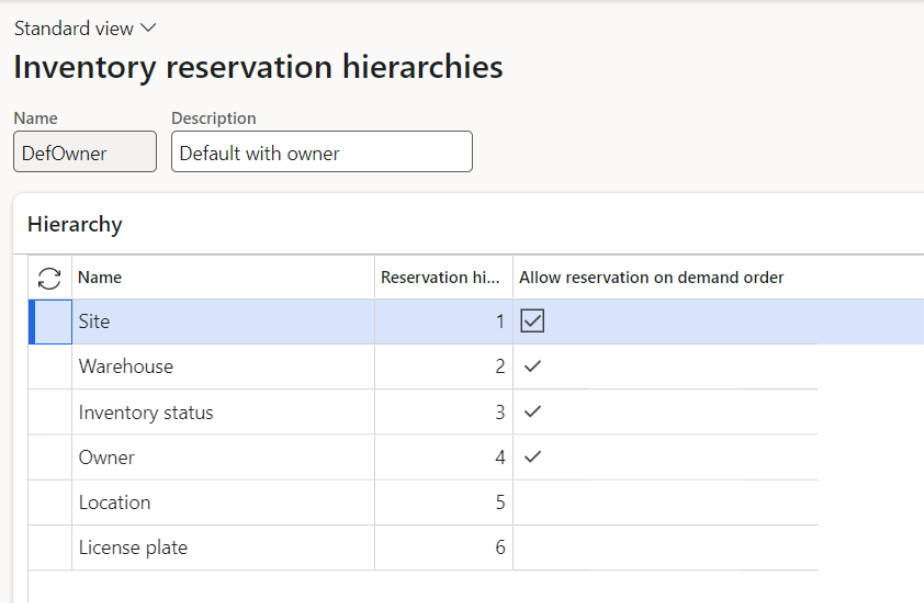Click the Name field containing DefOwner
924x603 pixels.
pyautogui.click(x=85, y=153)
